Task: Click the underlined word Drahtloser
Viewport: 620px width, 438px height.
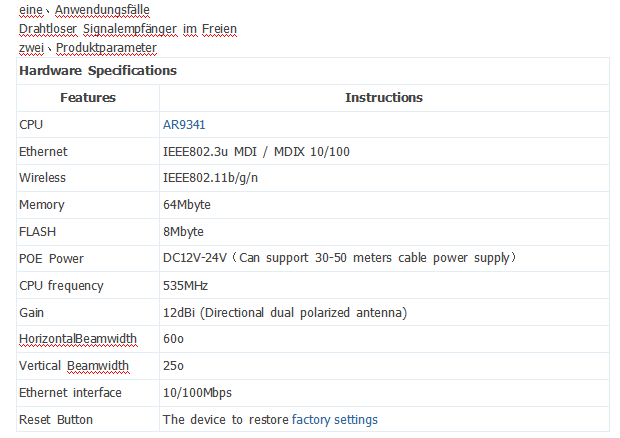Action: (x=49, y=29)
